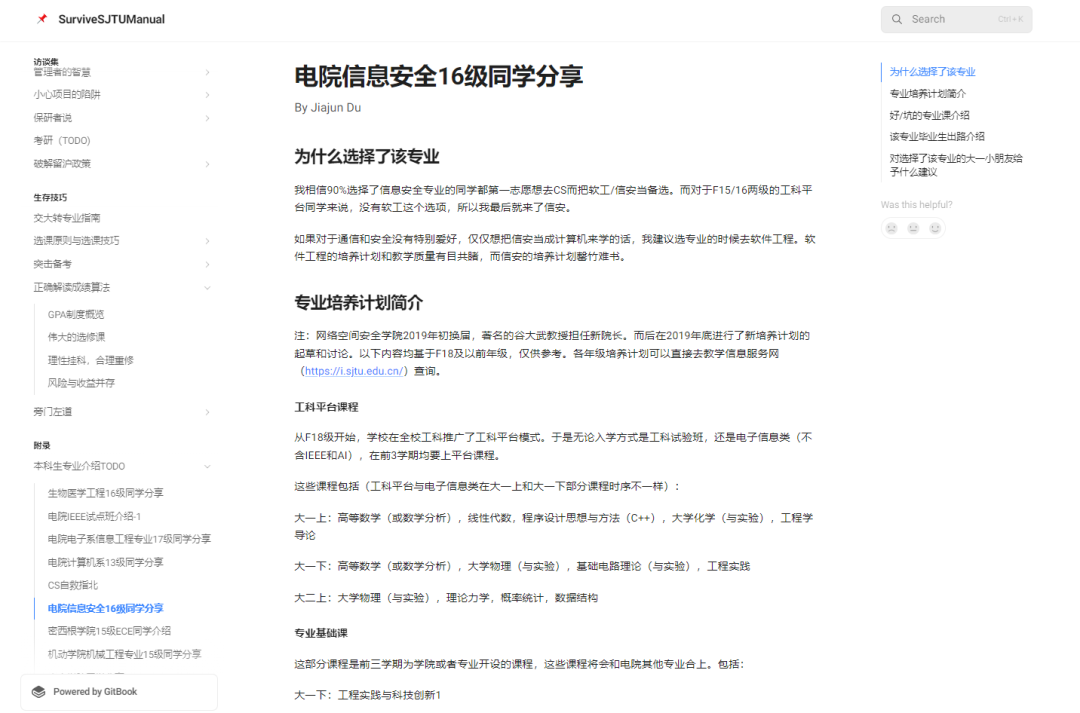This screenshot has height=713, width=1080.
Task: Jump to 专业培养计划简介 in page outline
Action: (927, 94)
